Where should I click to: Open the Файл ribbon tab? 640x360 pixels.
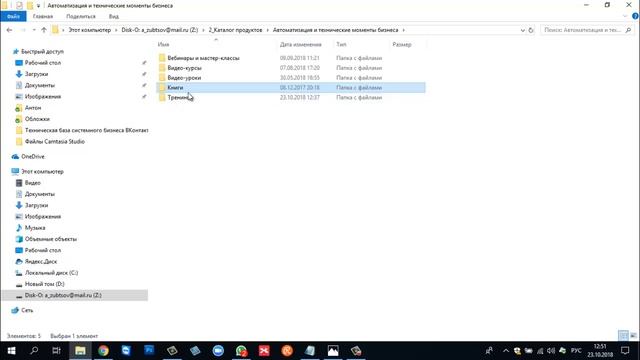[x=13, y=16]
